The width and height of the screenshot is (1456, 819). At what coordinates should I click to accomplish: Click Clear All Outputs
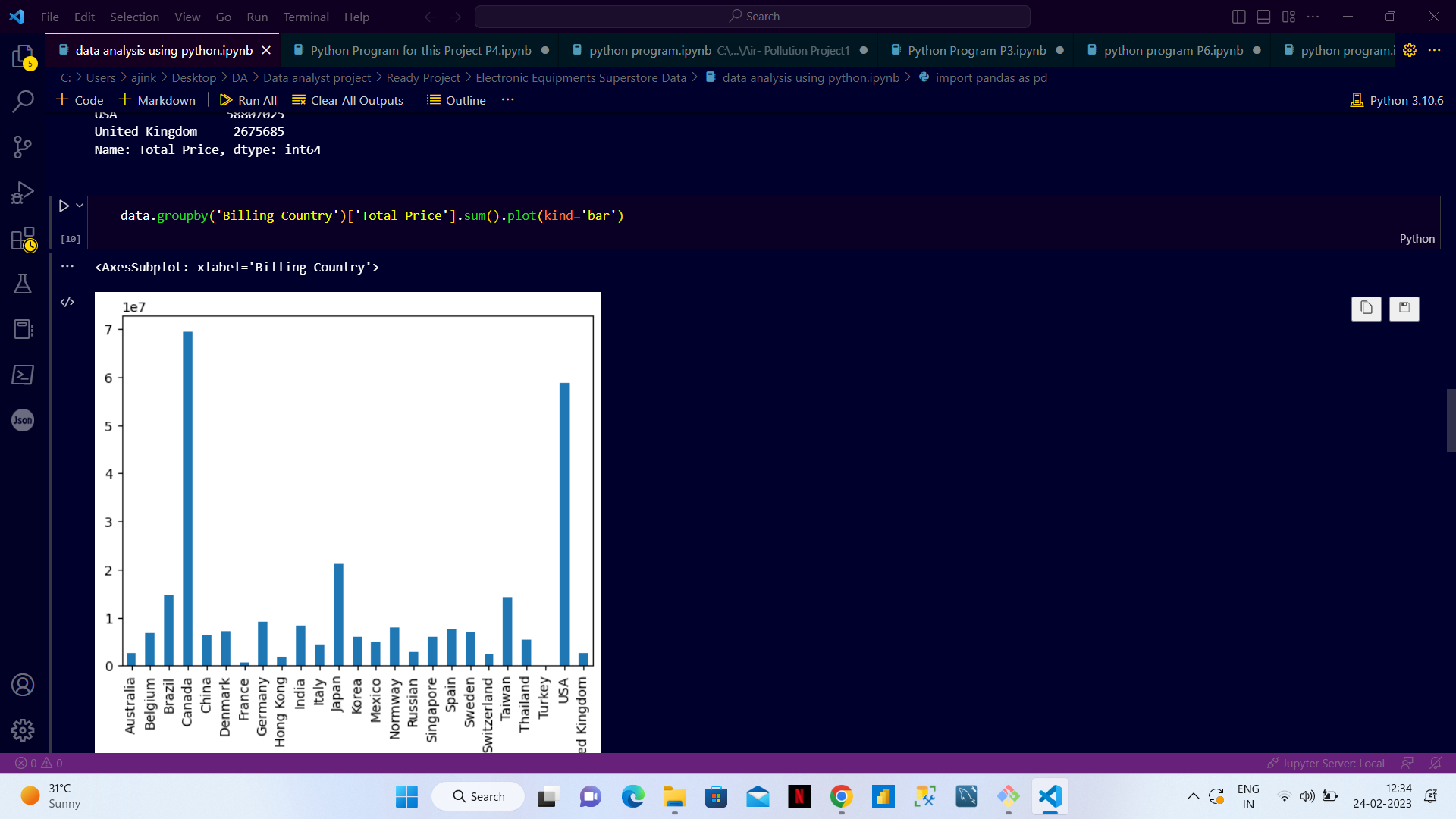click(x=347, y=99)
